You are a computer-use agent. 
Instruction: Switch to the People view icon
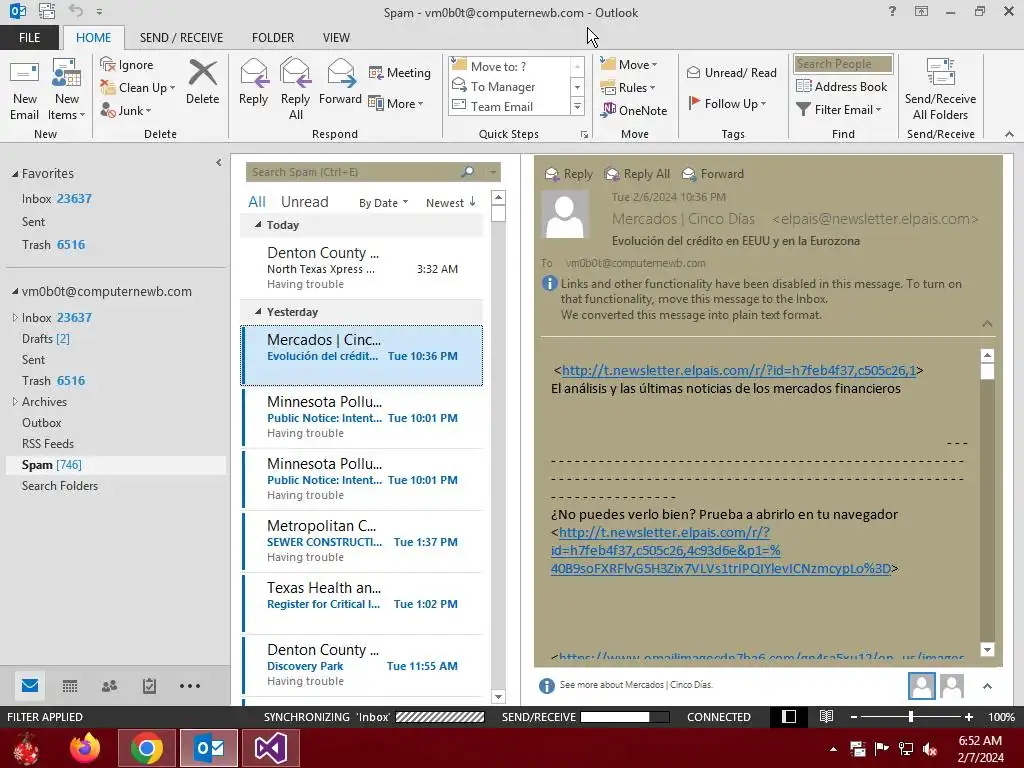click(x=110, y=686)
